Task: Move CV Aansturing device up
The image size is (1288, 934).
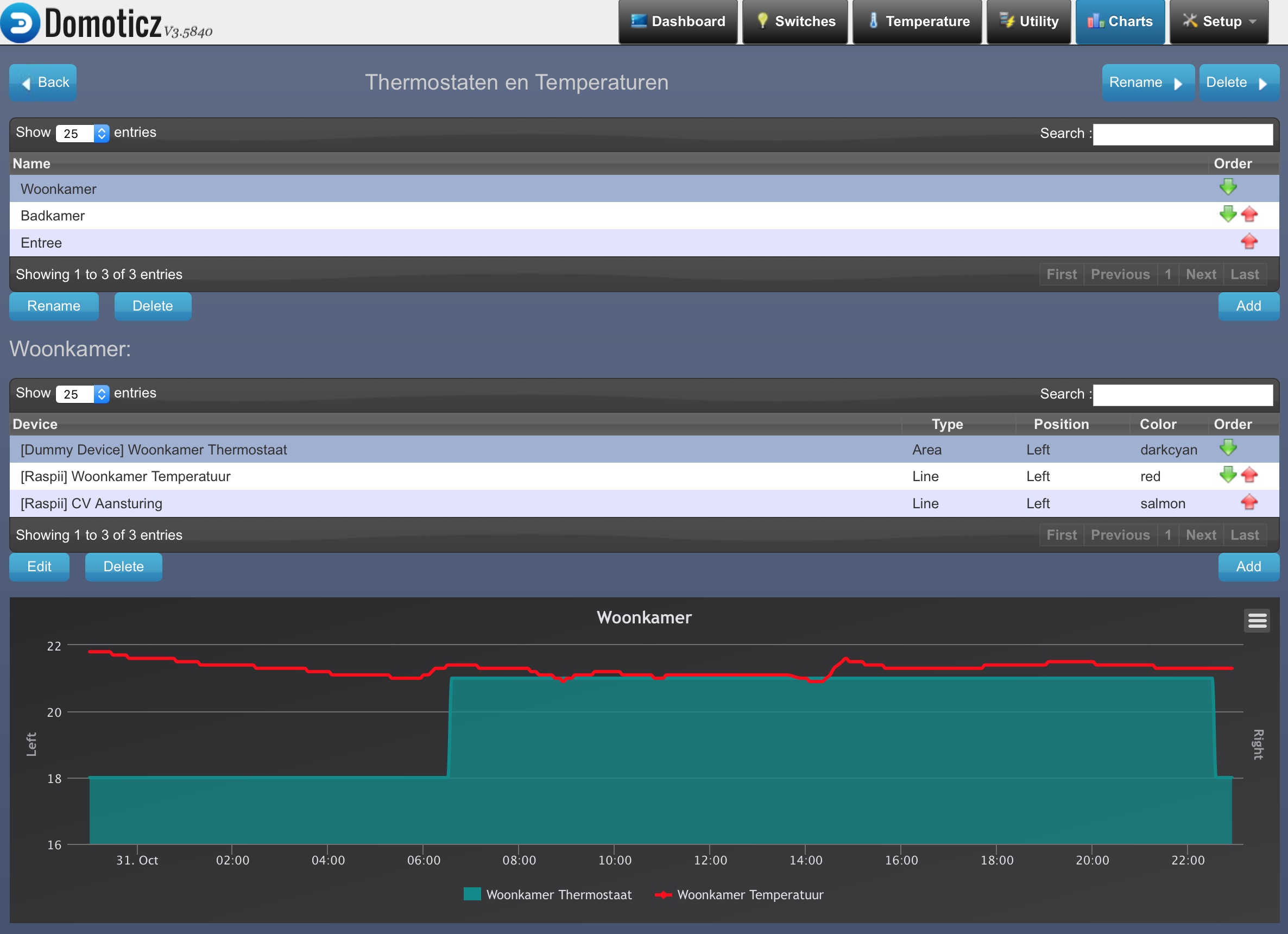Action: point(1249,502)
